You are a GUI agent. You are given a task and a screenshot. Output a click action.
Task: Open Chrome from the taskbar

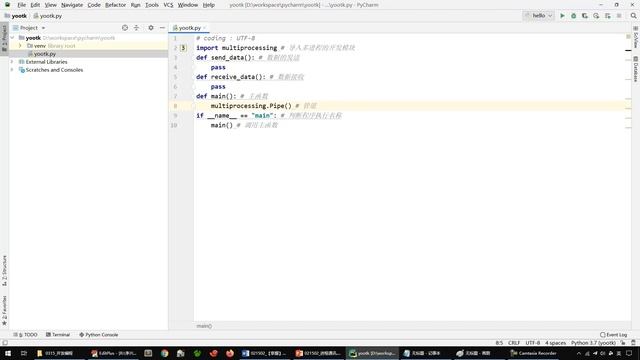164,353
